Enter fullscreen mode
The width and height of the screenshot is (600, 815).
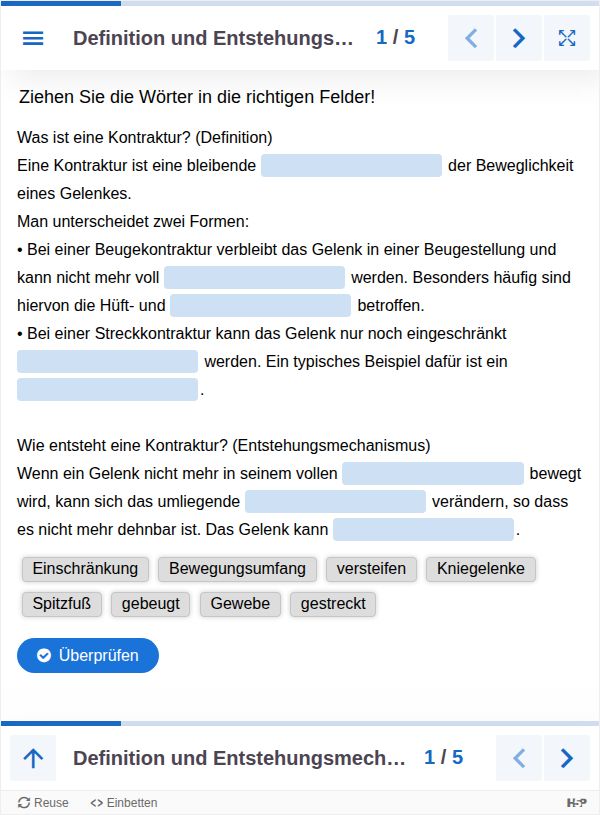pos(567,38)
